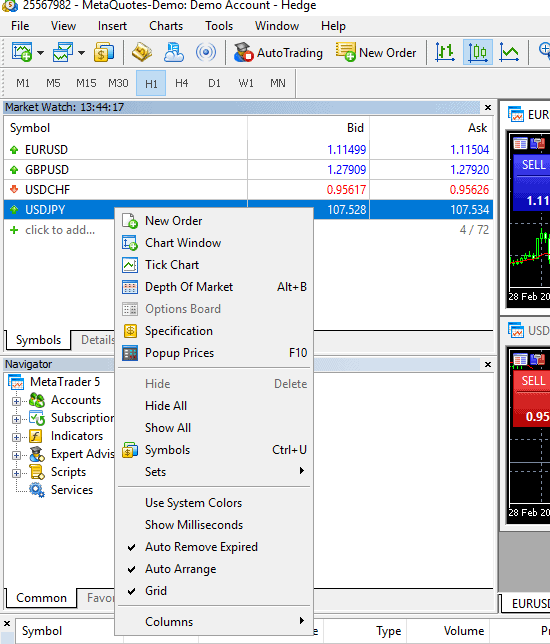Switch to Line Chart icon
This screenshot has height=644, width=550.
[509, 52]
